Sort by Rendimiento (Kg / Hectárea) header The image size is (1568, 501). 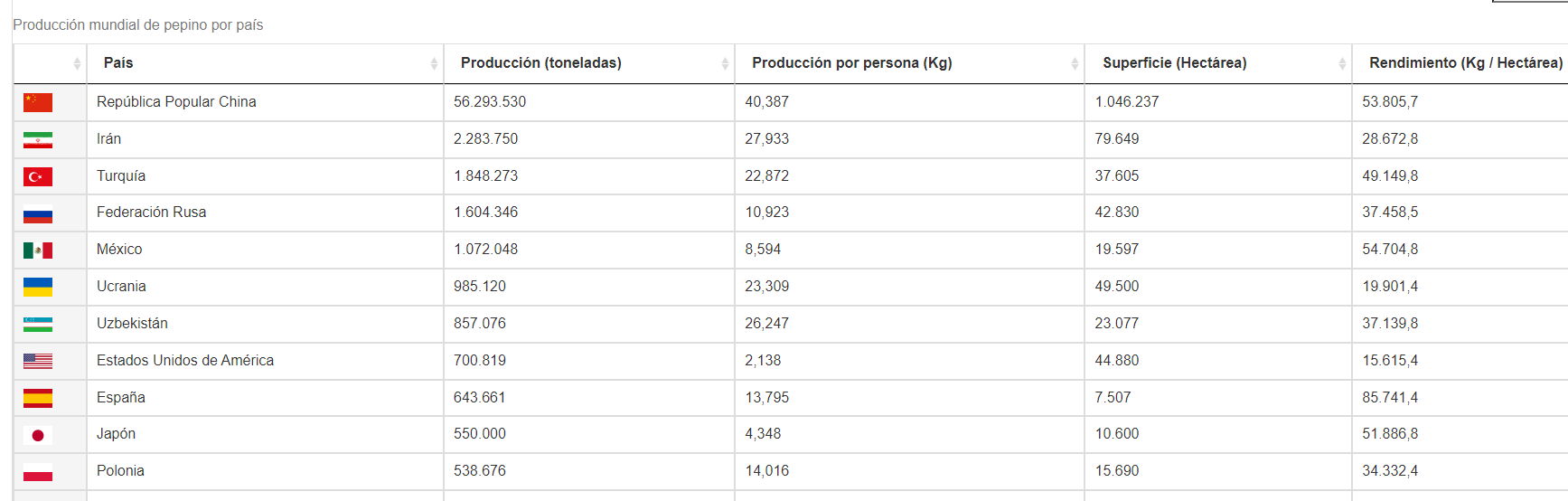pyautogui.click(x=1465, y=63)
